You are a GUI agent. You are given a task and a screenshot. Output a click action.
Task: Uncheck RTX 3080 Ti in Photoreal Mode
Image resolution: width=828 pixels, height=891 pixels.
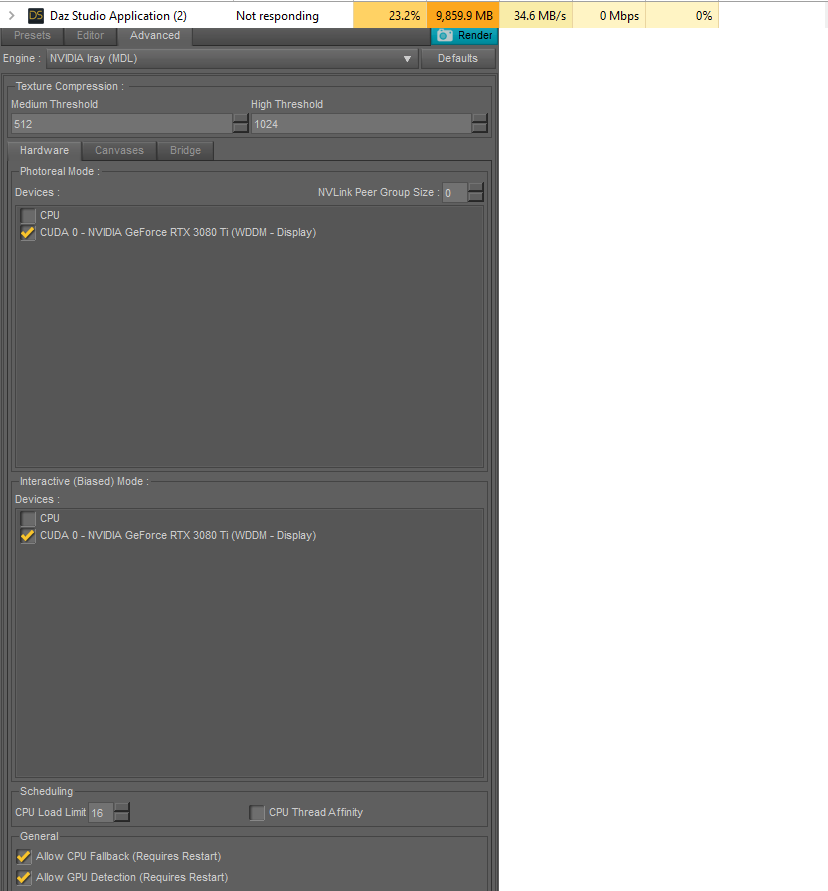(28, 233)
